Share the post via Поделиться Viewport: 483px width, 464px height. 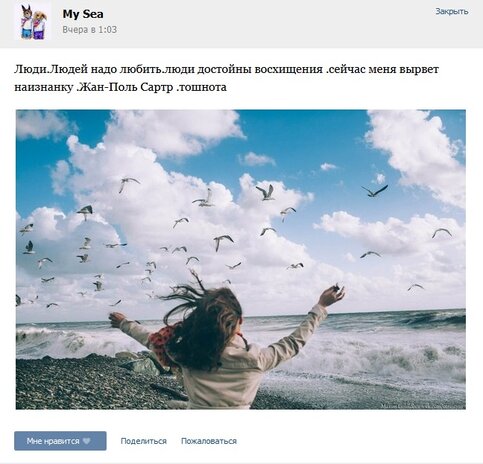pyautogui.click(x=144, y=441)
